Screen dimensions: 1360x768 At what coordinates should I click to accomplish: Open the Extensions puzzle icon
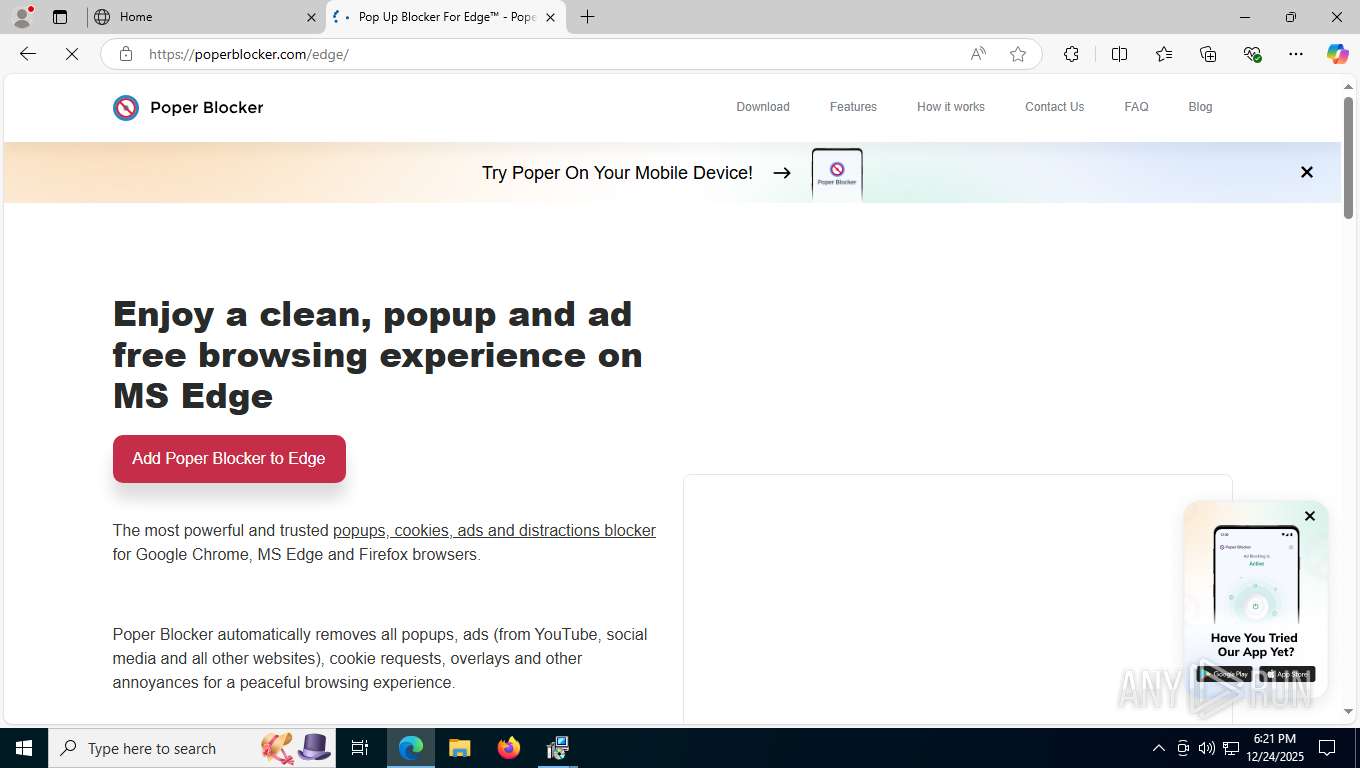point(1071,54)
